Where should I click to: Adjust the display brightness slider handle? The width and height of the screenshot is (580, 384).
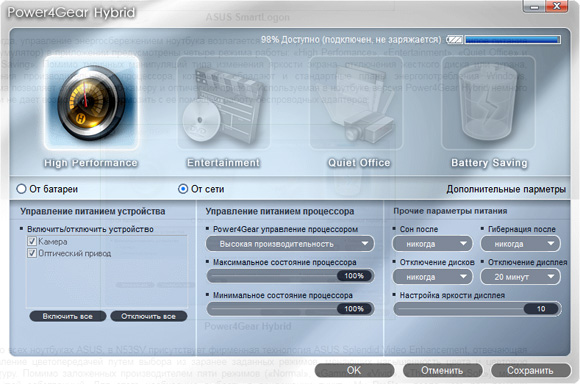point(541,309)
